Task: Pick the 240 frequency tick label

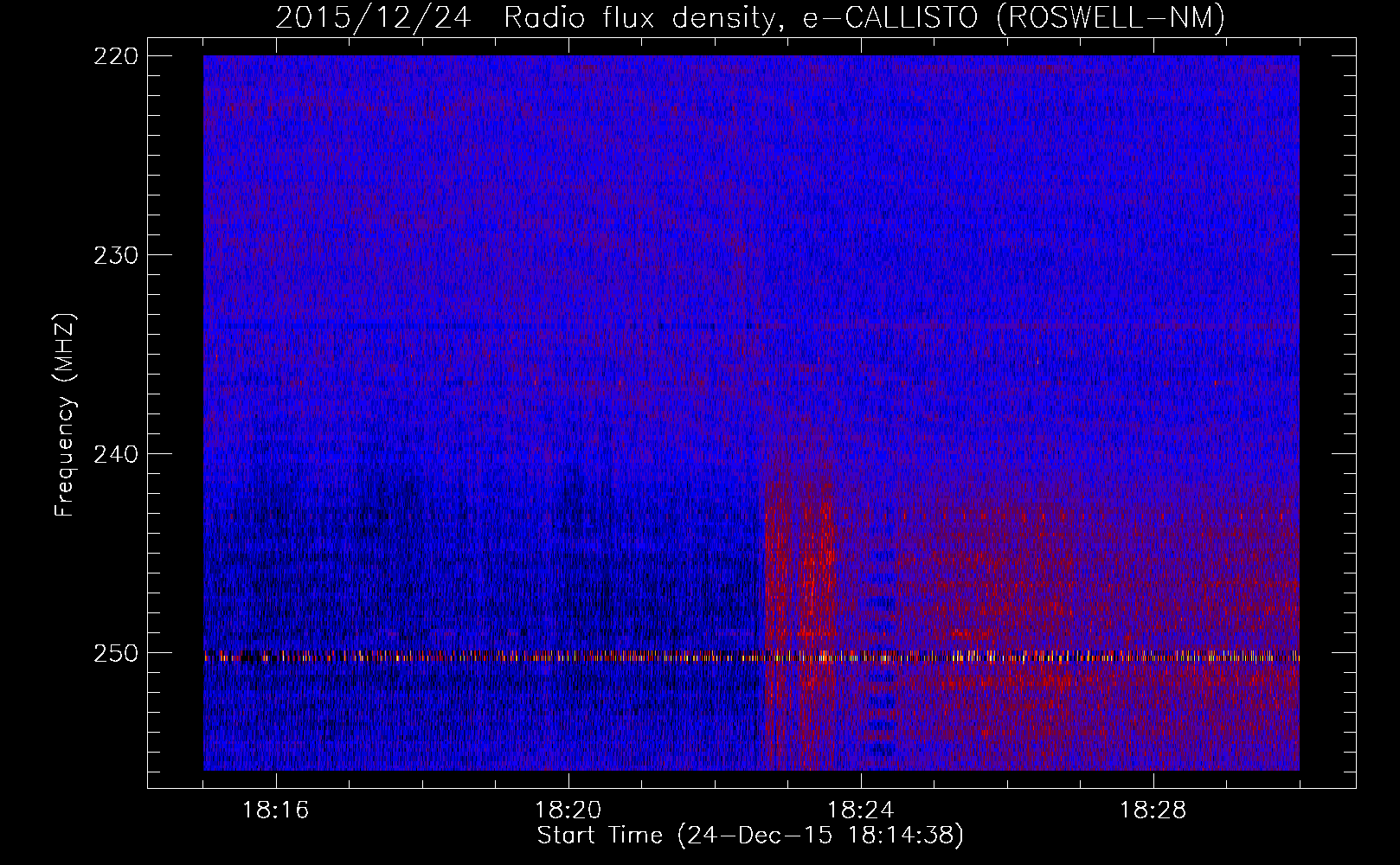Action: click(115, 454)
